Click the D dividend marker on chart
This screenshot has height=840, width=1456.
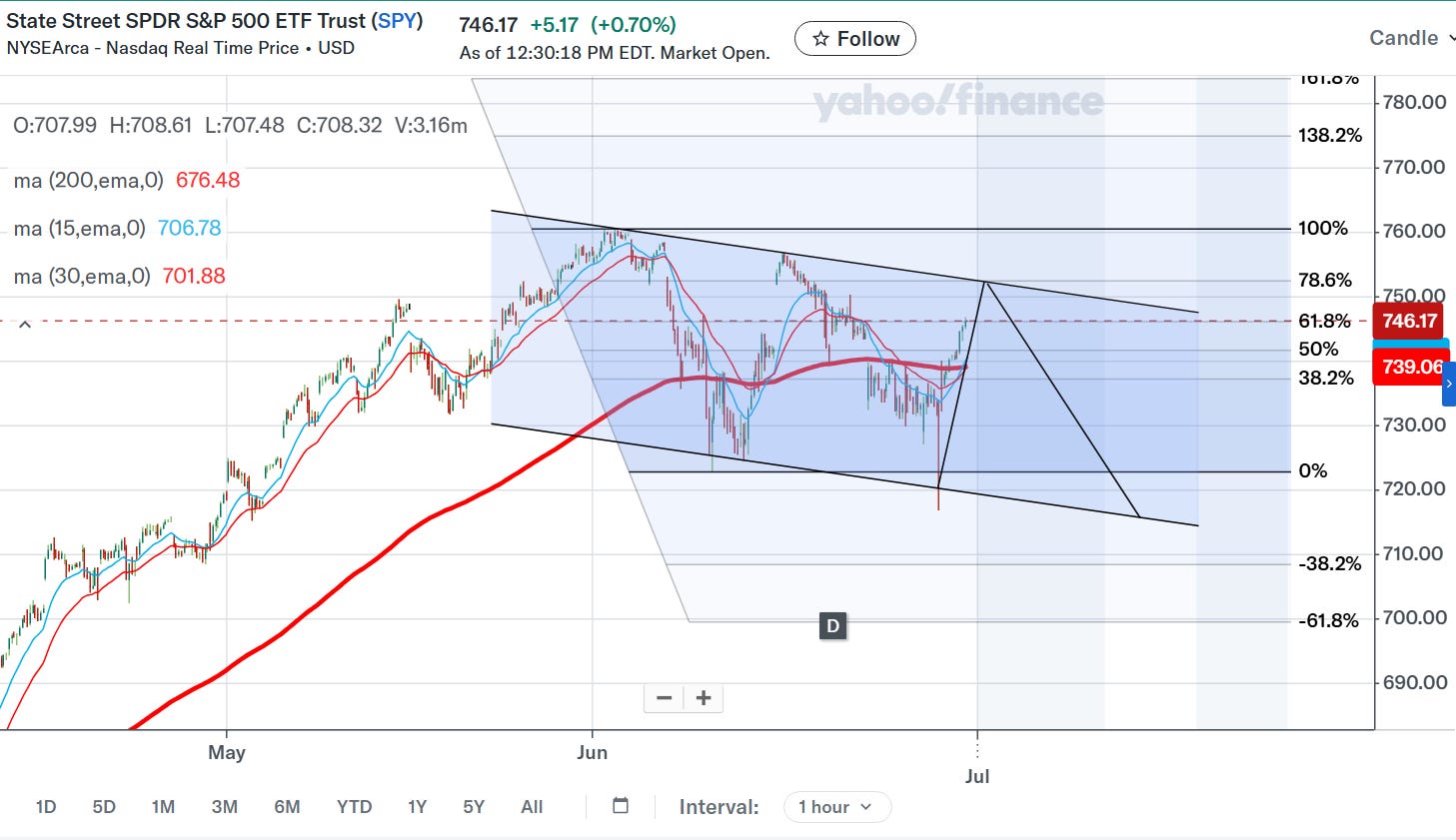832,626
